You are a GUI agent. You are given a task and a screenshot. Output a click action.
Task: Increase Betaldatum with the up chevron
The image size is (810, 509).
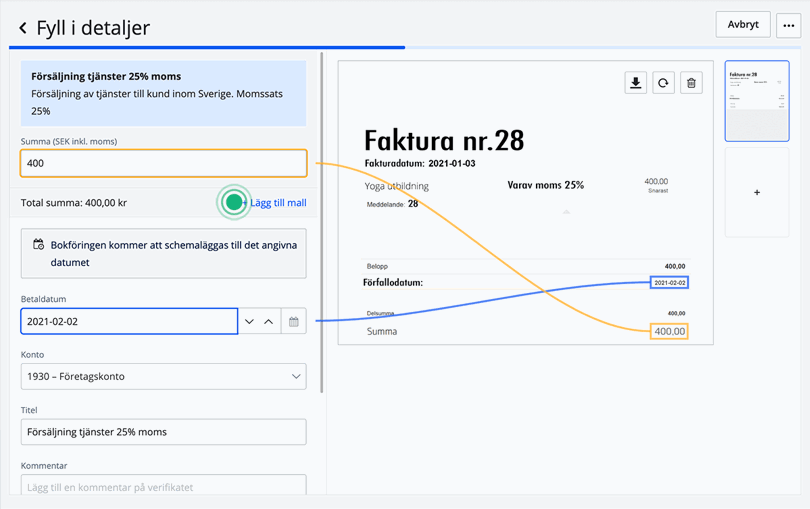click(268, 321)
